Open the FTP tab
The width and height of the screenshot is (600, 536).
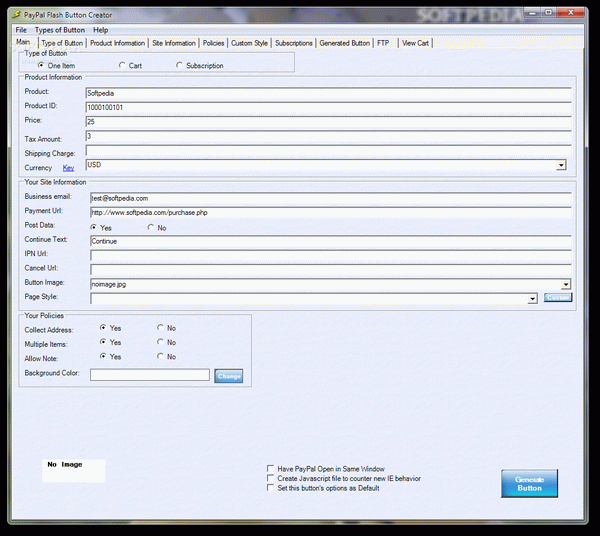[383, 43]
